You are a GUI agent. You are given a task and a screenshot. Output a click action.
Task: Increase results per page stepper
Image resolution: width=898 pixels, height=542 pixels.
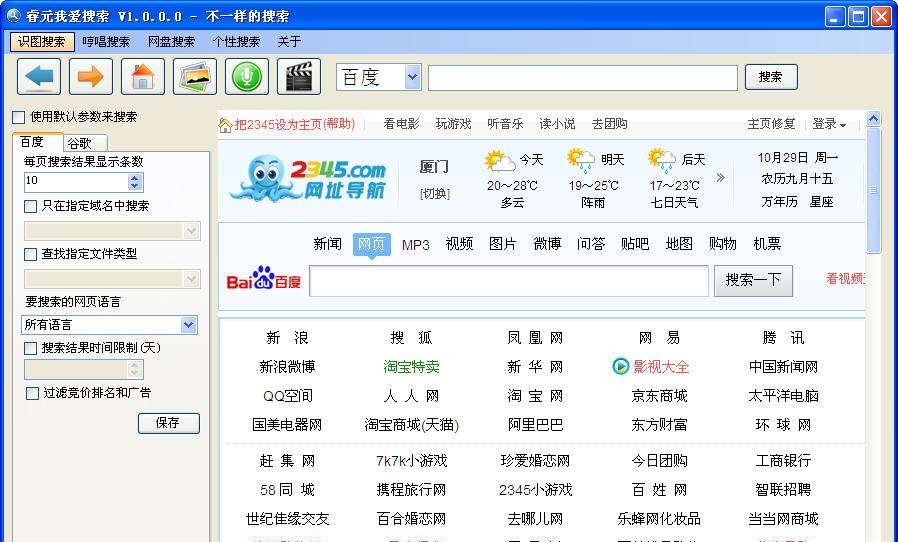135,178
